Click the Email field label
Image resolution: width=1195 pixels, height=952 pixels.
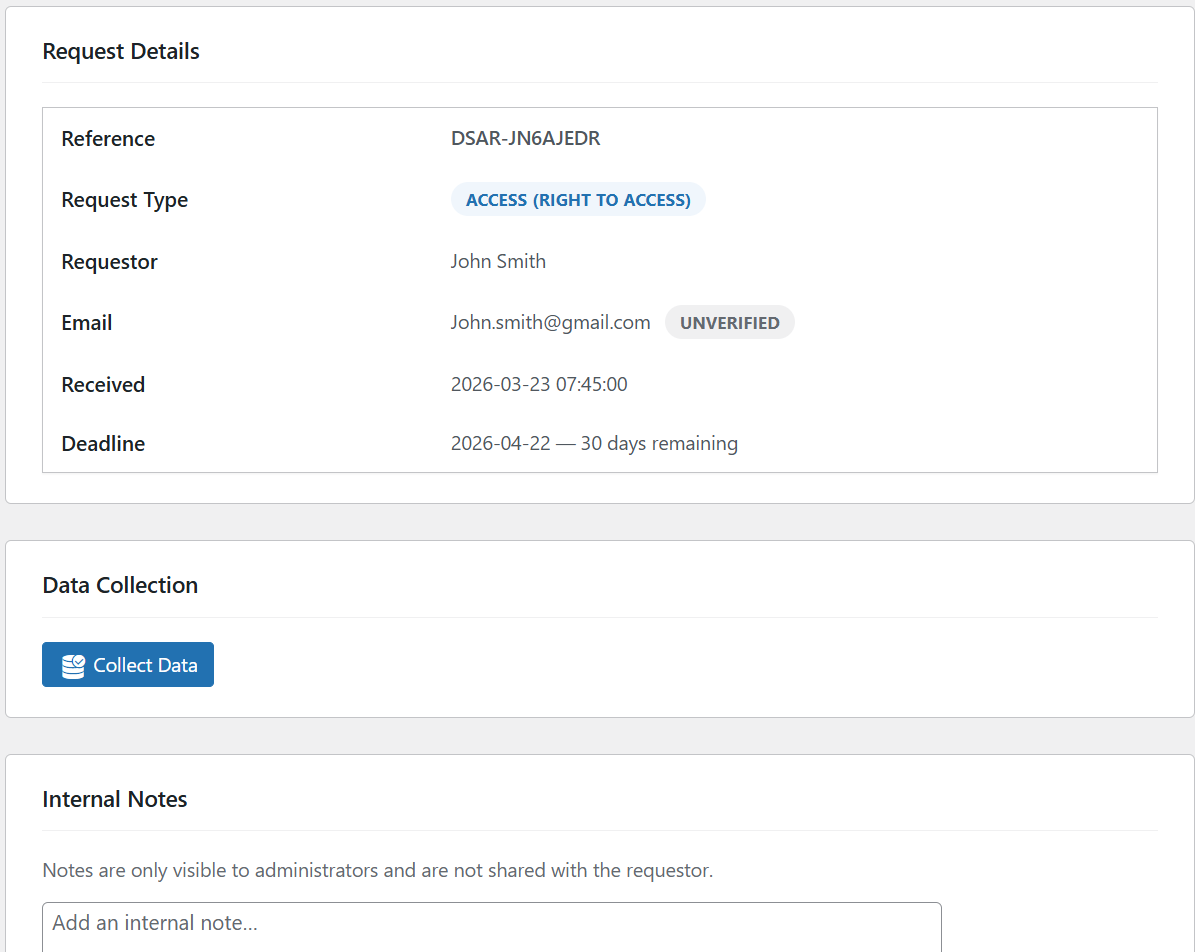86,323
